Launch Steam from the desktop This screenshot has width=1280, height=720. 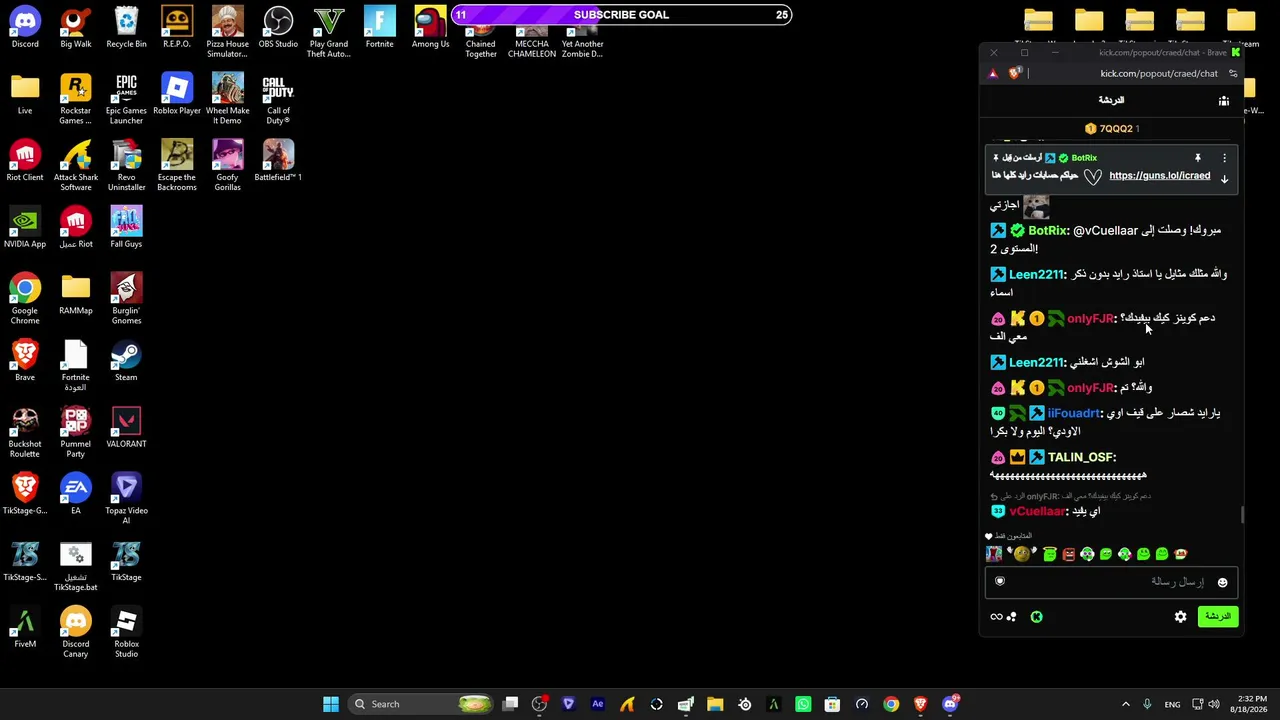[126, 361]
